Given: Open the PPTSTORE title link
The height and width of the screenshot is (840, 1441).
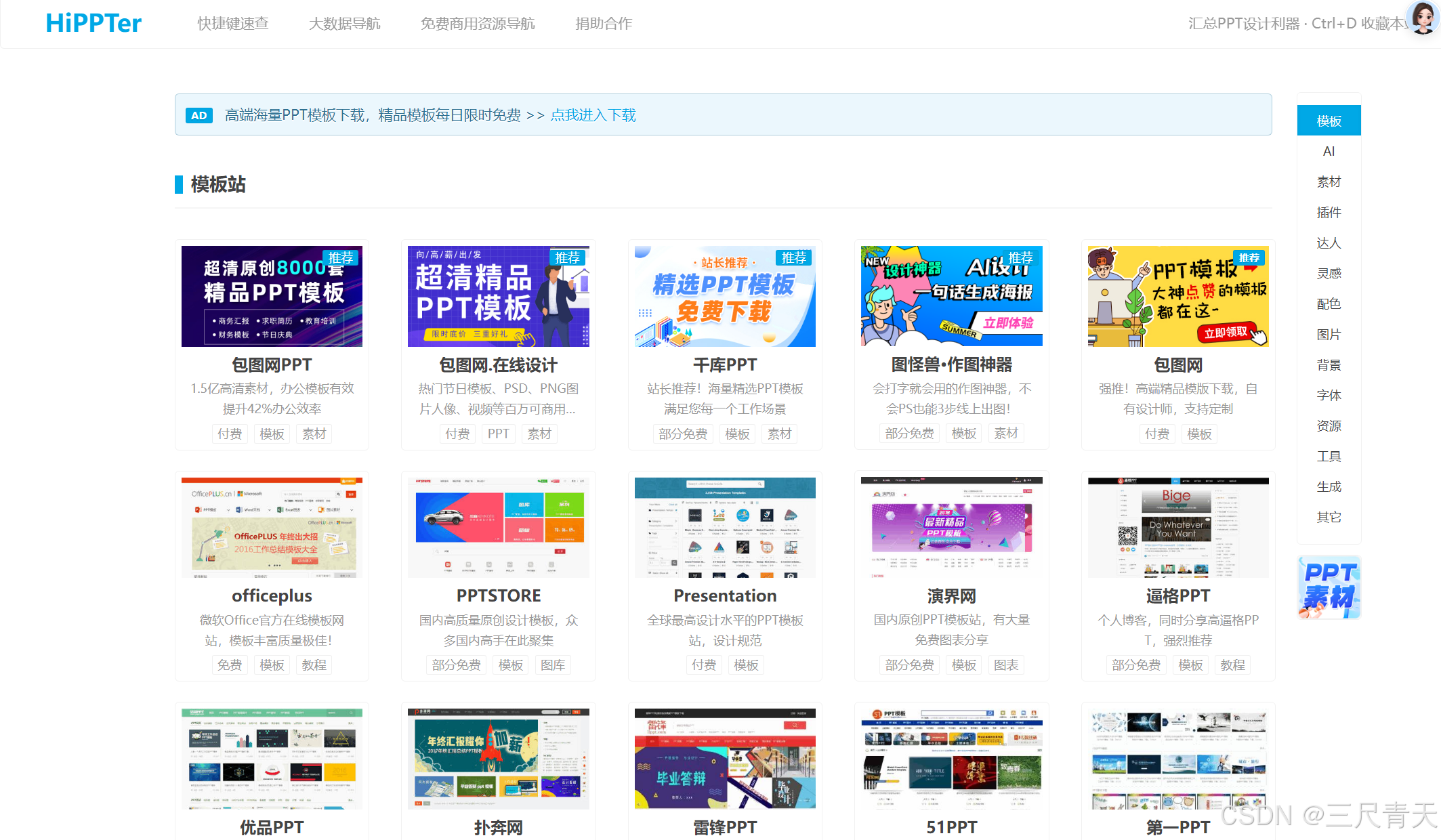Looking at the screenshot, I should click(498, 595).
